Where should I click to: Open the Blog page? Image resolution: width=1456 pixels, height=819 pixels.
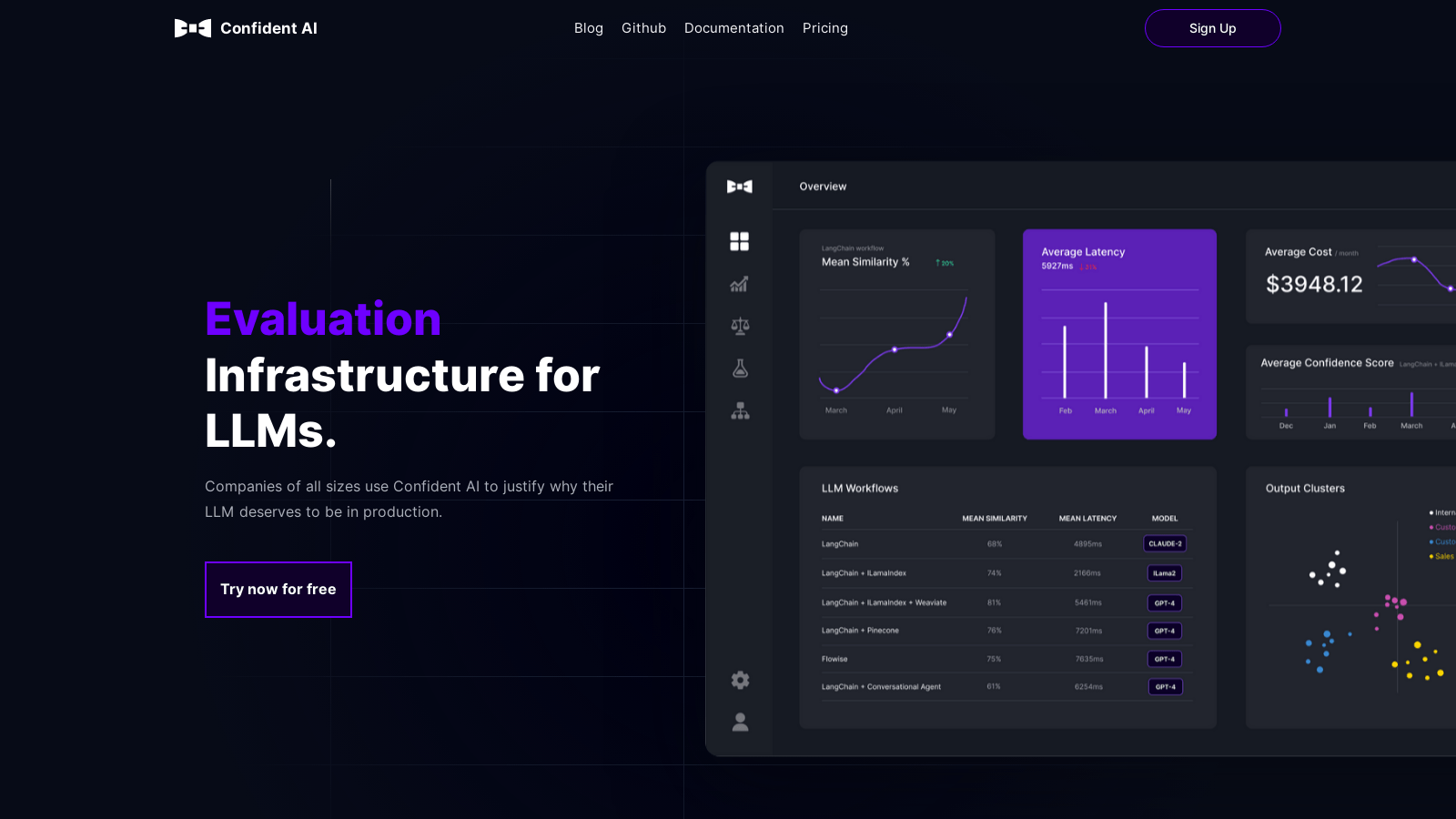click(589, 28)
